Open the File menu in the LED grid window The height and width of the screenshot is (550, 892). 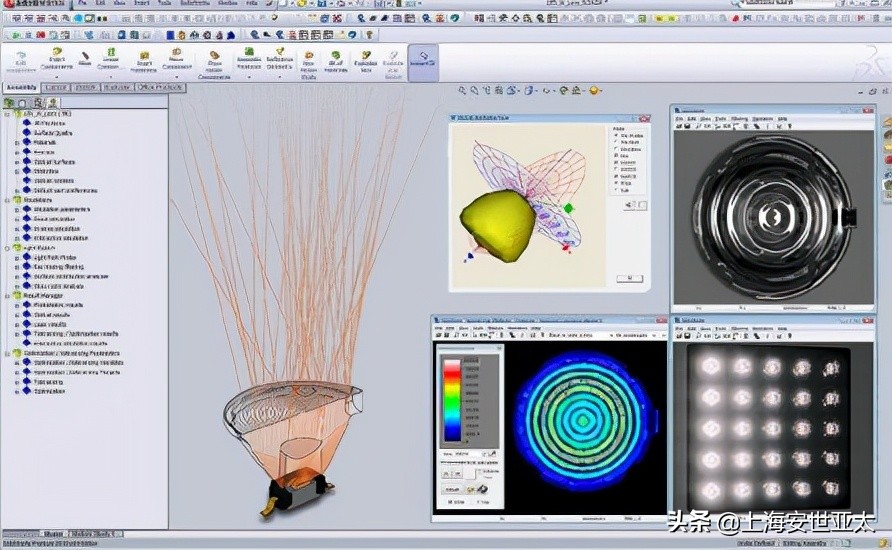[679, 329]
